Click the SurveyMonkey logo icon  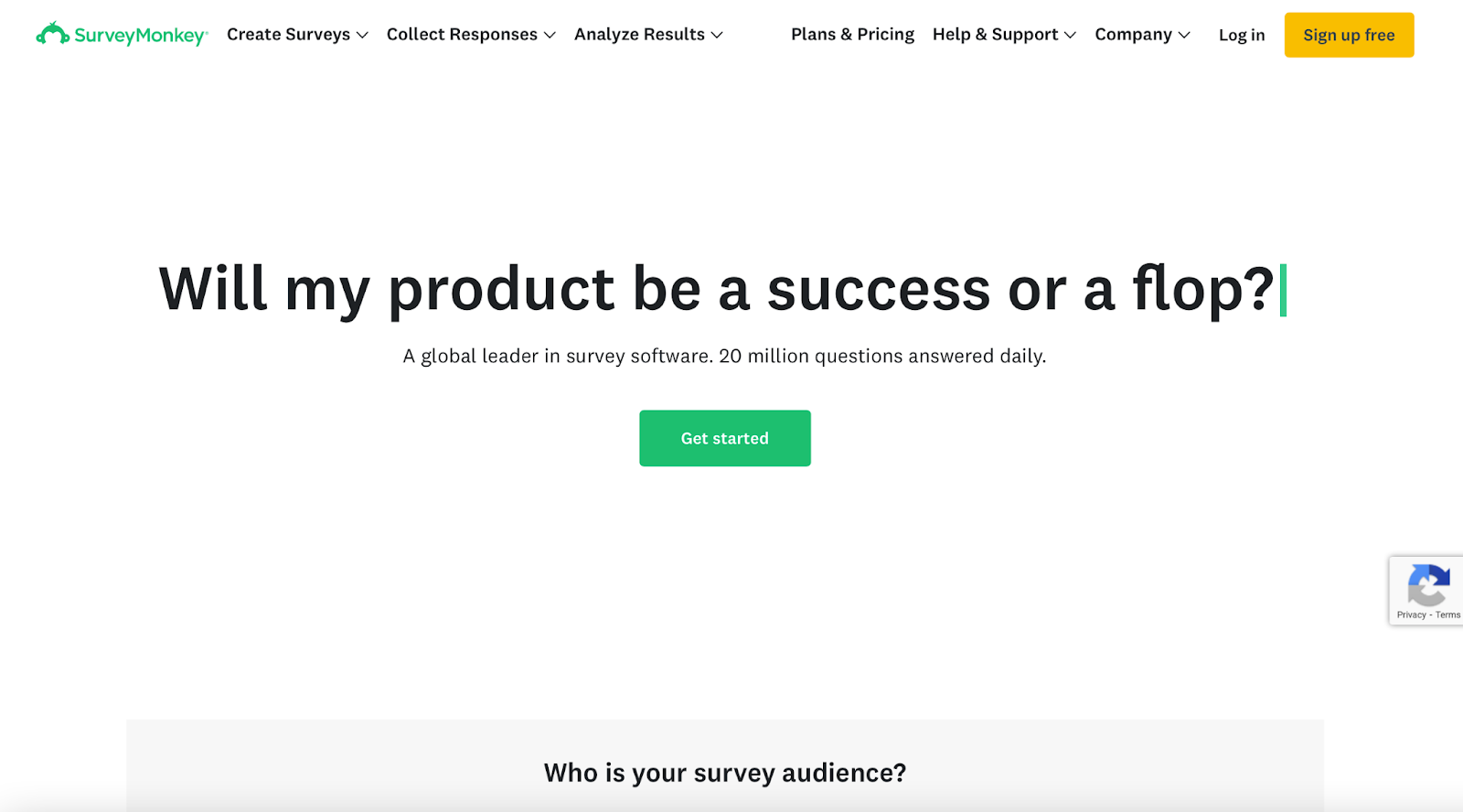(52, 34)
